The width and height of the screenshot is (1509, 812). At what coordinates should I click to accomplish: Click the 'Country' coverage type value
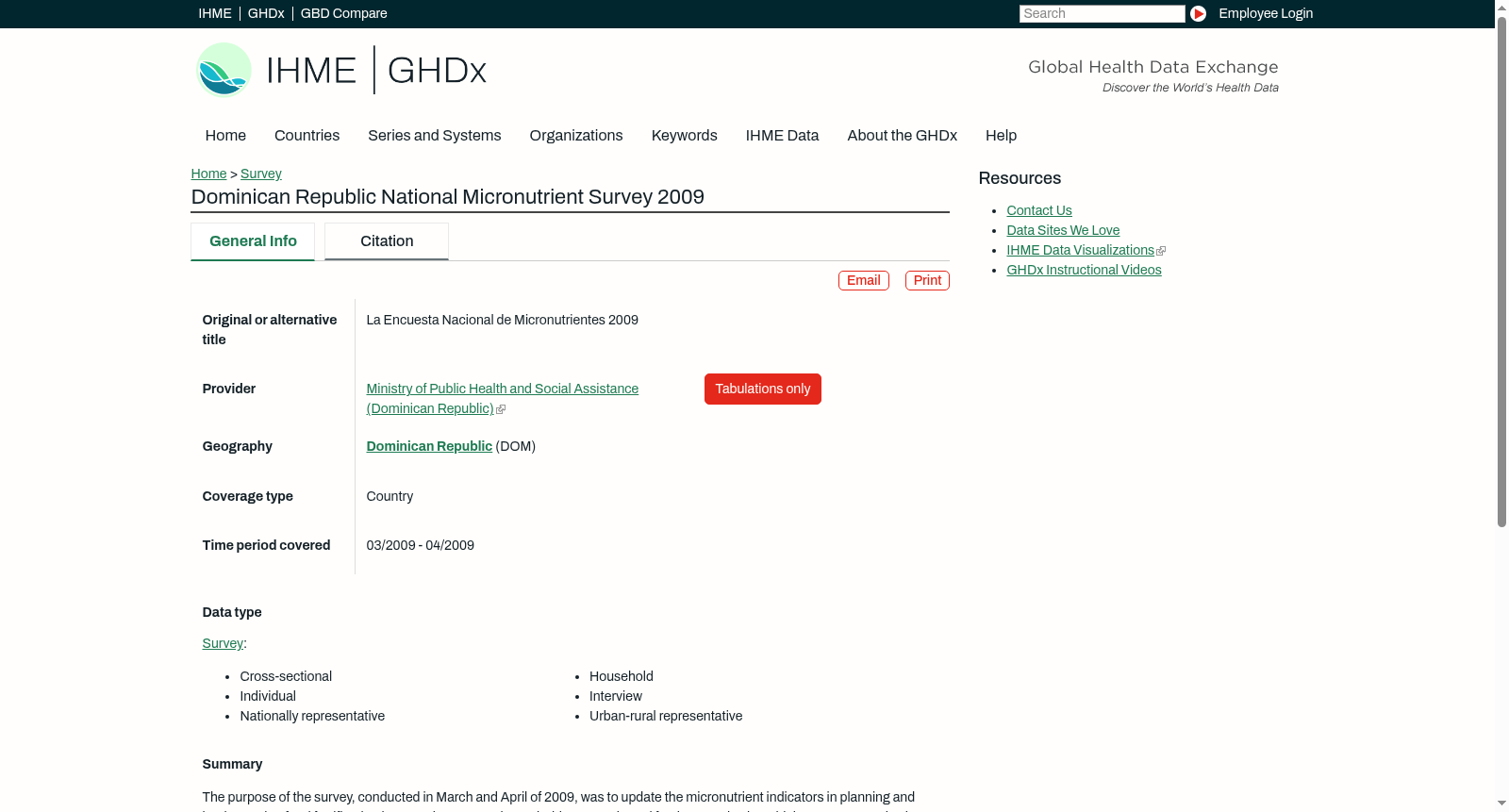(x=390, y=496)
